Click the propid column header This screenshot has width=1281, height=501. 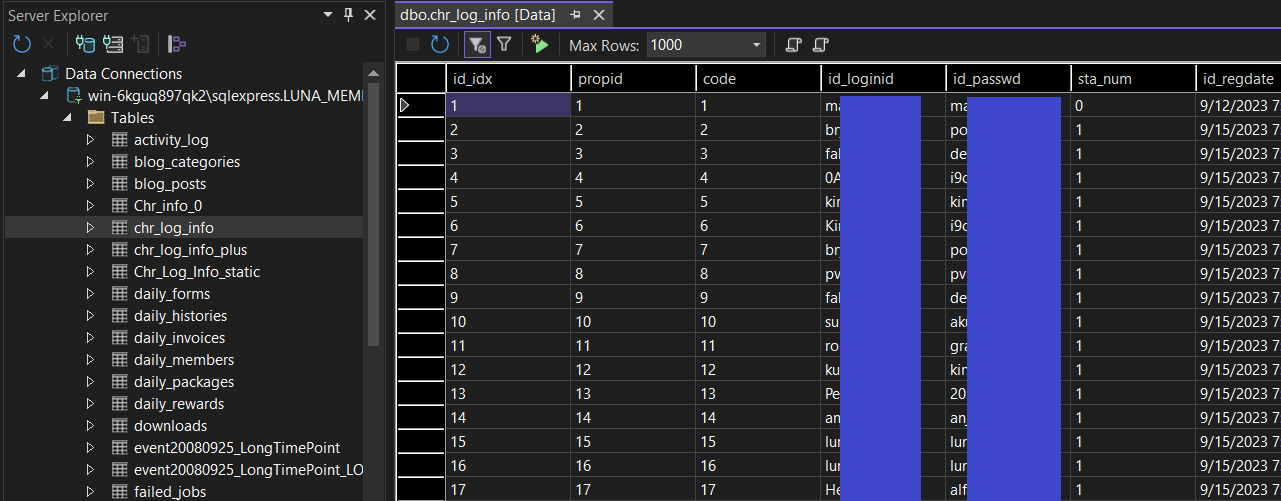pos(634,79)
